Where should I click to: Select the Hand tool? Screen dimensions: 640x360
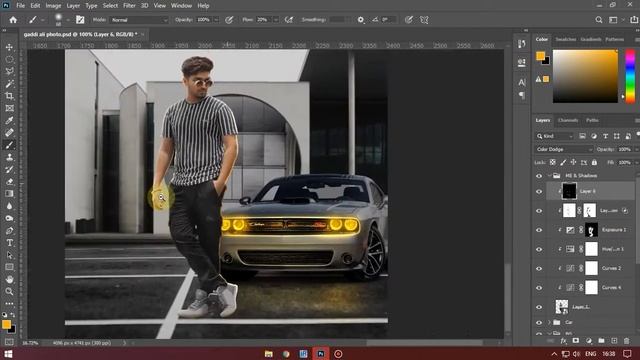9,280
